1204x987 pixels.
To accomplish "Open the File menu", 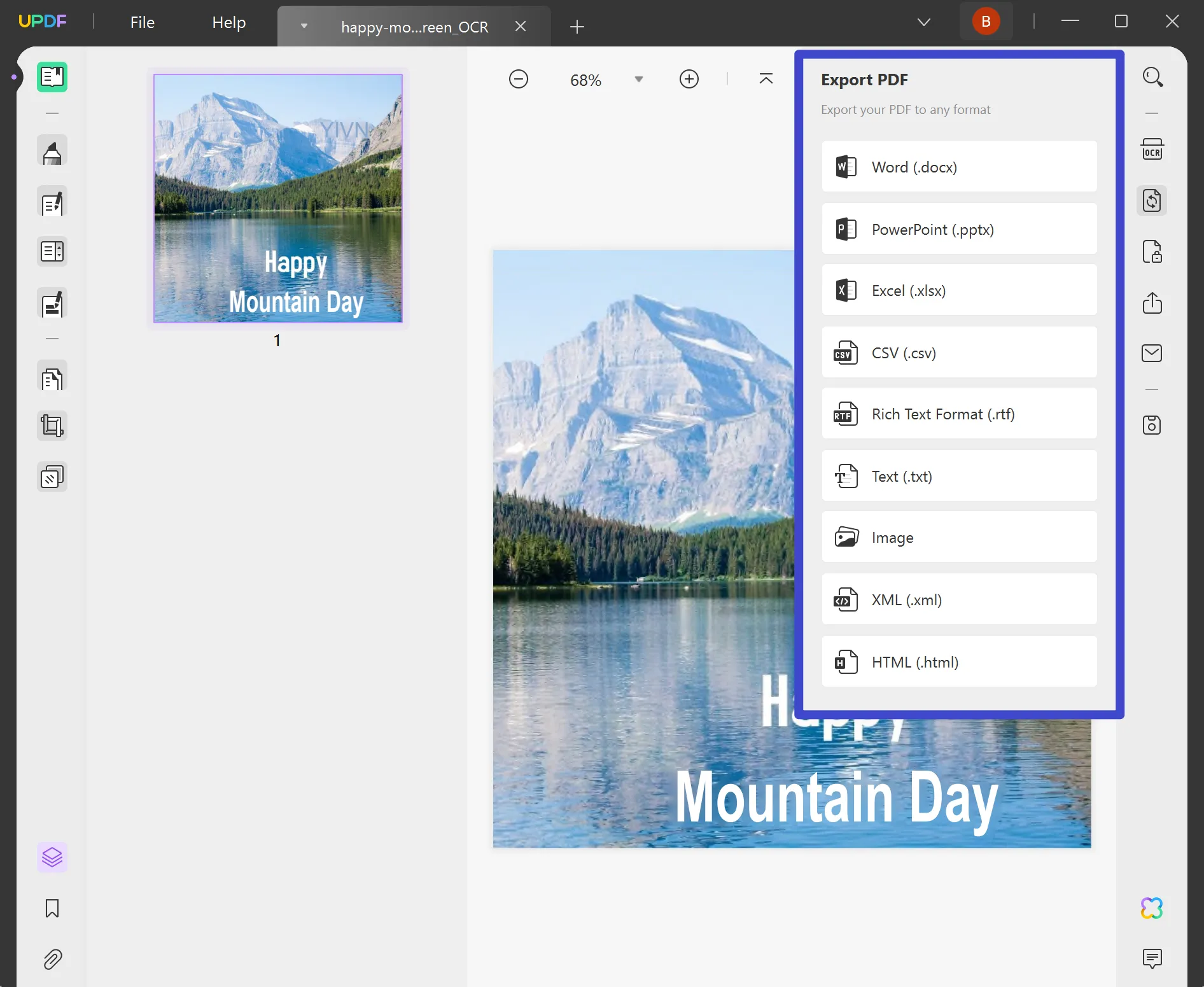I will click(x=143, y=22).
